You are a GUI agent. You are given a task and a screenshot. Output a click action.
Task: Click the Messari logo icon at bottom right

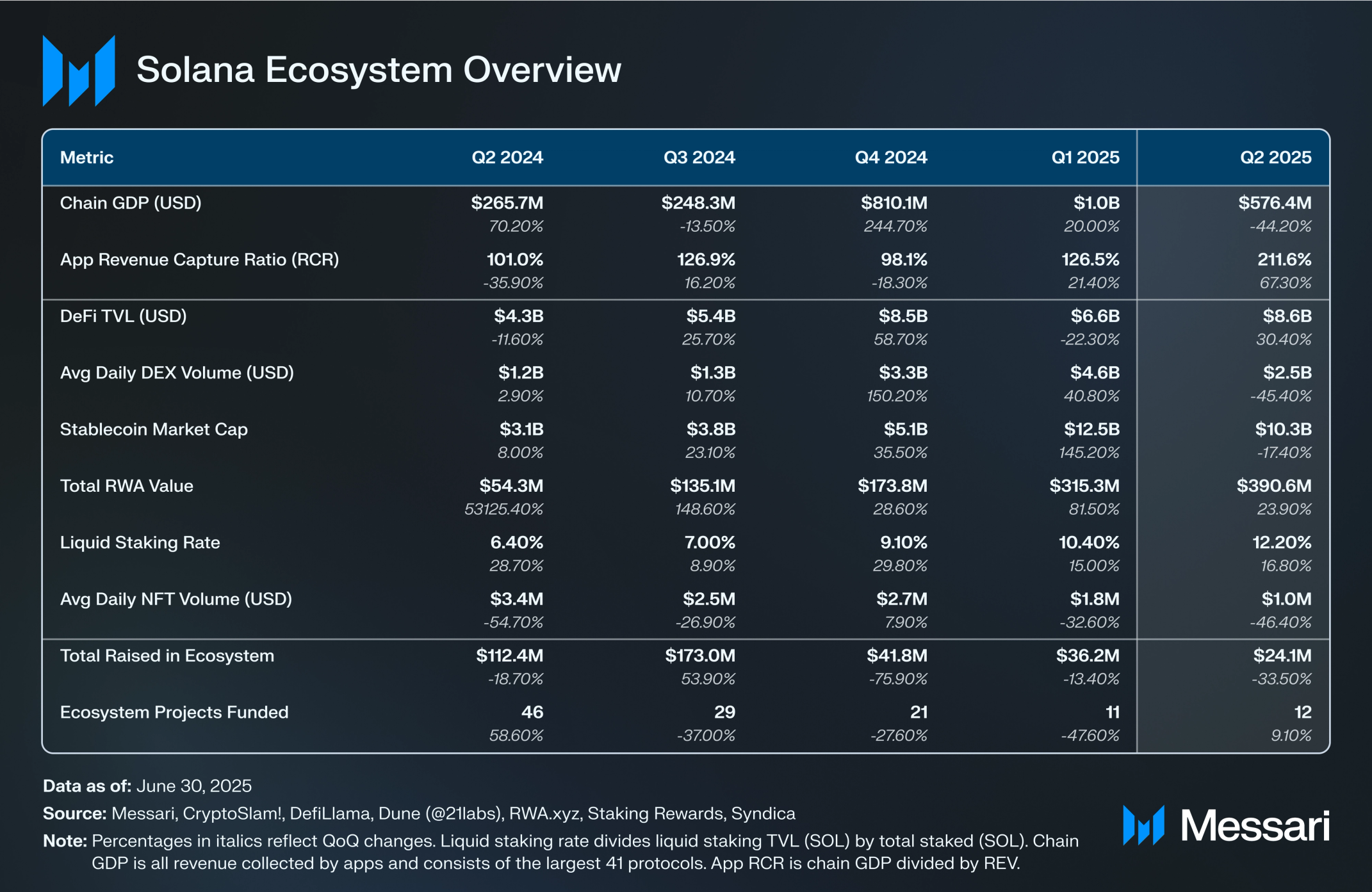point(1143,825)
